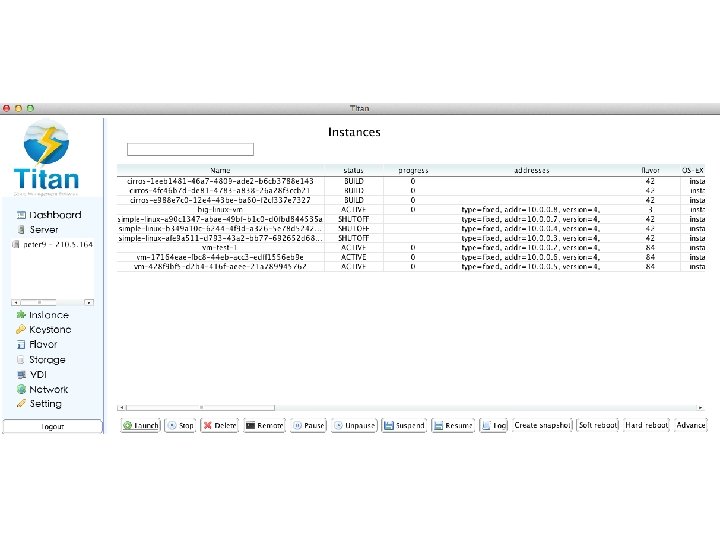Open Server in the sidebar
Viewport: 720px width, 540px height.
coord(44,229)
